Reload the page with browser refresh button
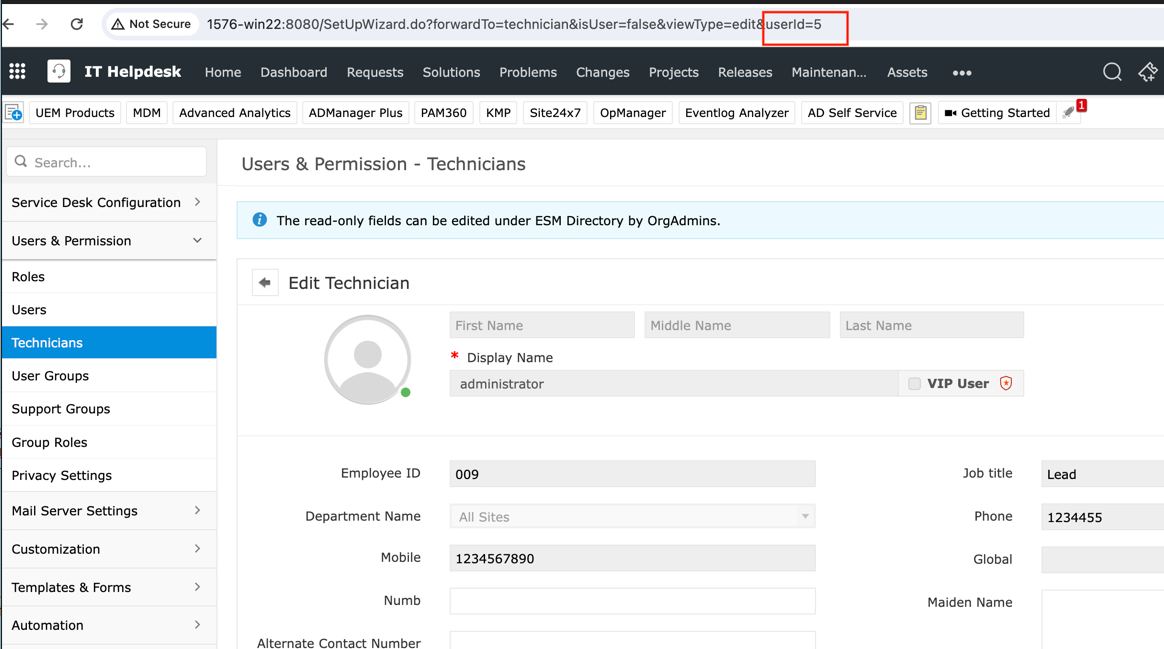This screenshot has height=649, width=1164. coord(77,24)
